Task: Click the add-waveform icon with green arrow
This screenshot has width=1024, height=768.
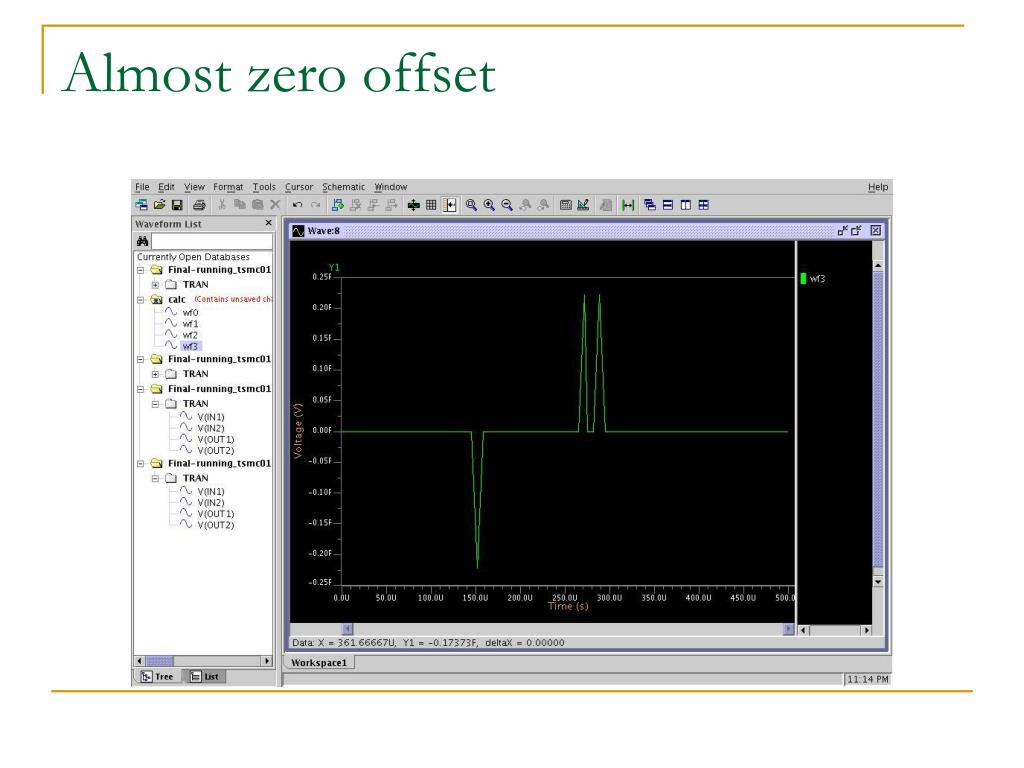Action: [x=338, y=205]
